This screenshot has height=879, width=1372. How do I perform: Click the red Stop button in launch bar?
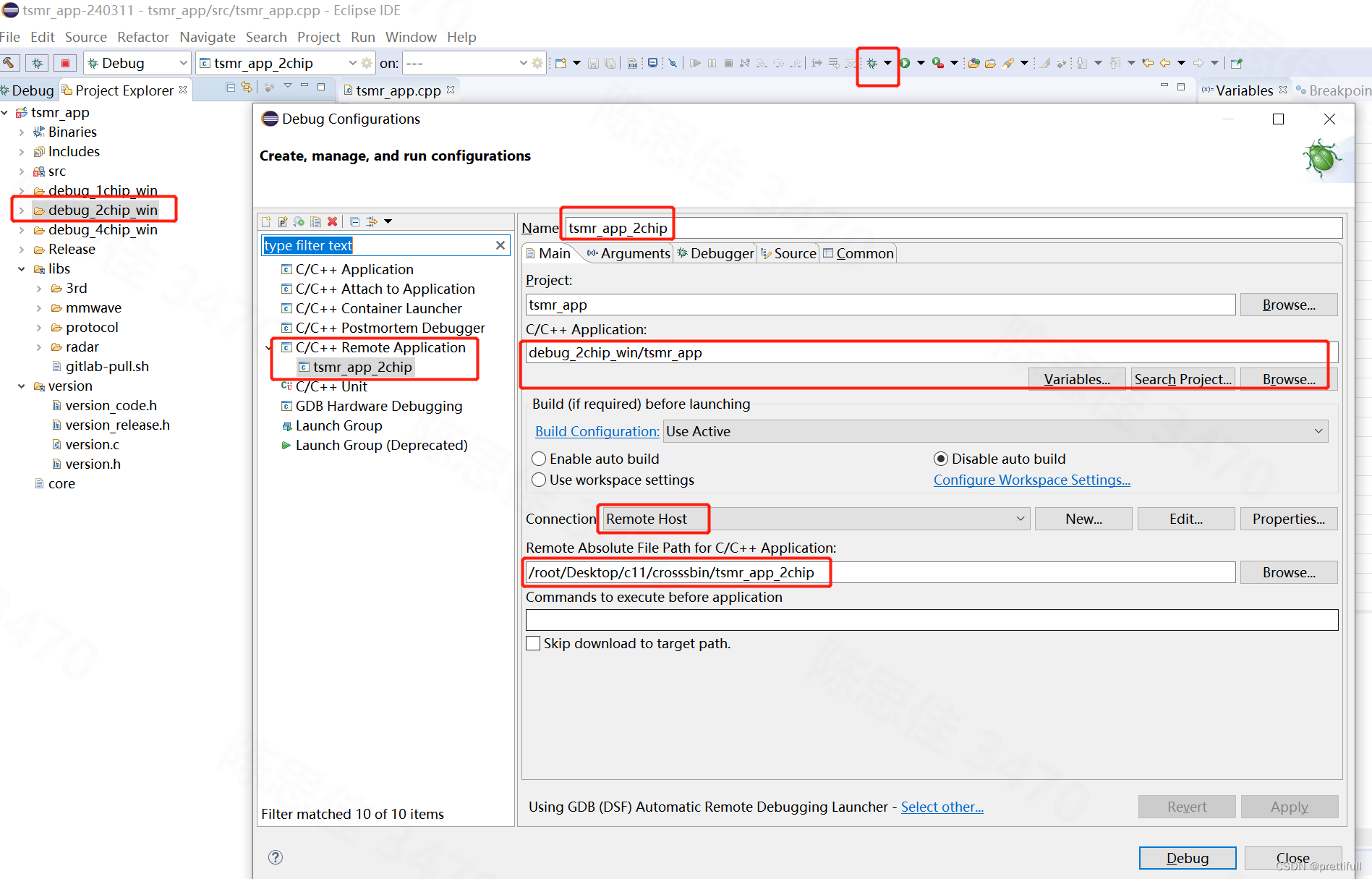tap(65, 63)
